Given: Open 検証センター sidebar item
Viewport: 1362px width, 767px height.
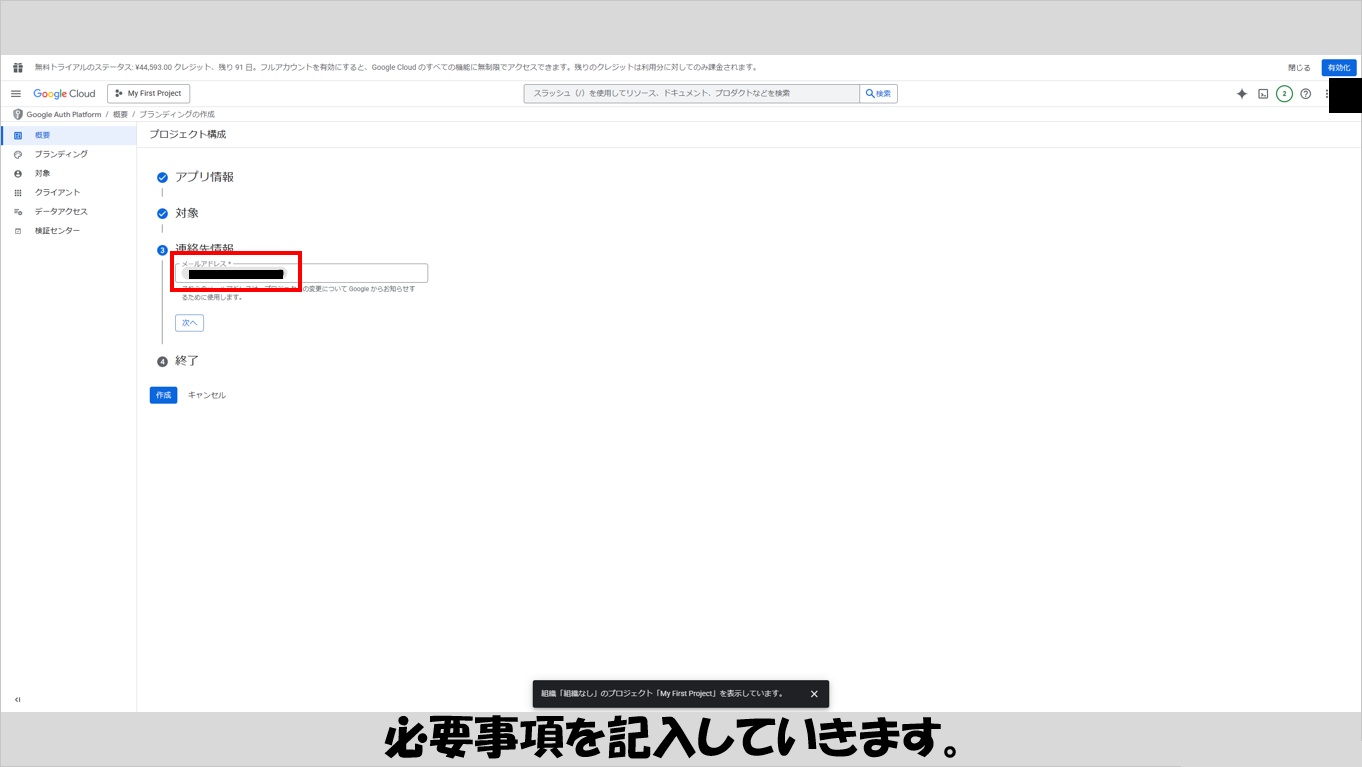Looking at the screenshot, I should (57, 231).
